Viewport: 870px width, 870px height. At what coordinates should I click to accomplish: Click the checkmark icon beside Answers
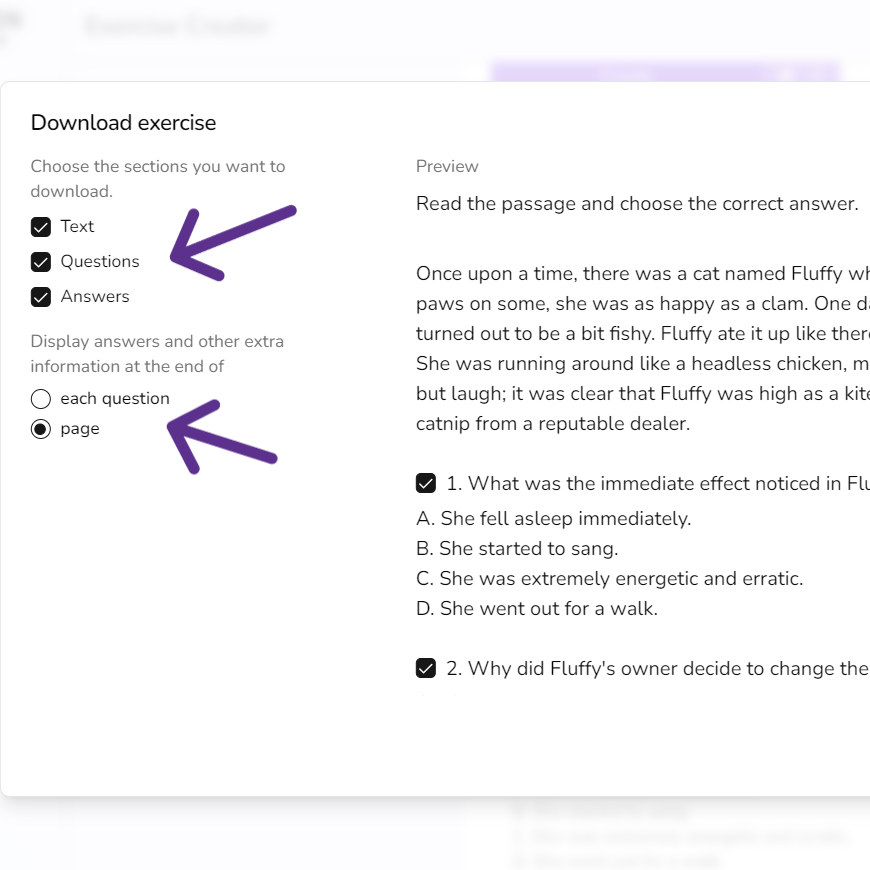coord(41,296)
